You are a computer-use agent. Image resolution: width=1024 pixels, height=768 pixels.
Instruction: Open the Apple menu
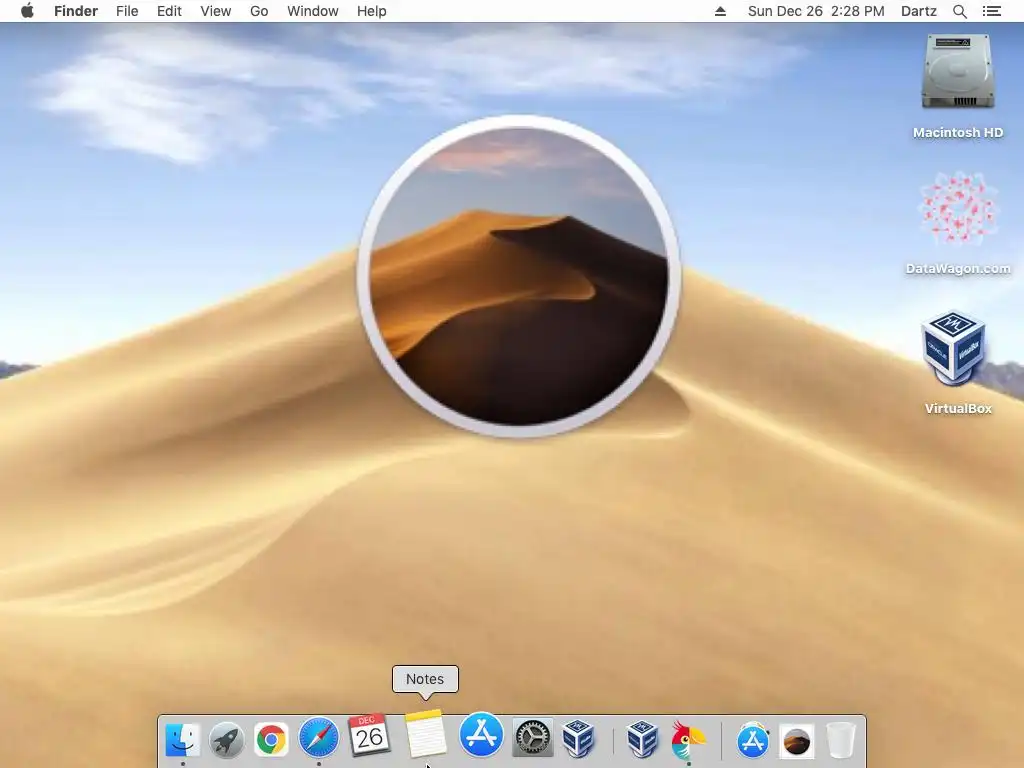(27, 11)
